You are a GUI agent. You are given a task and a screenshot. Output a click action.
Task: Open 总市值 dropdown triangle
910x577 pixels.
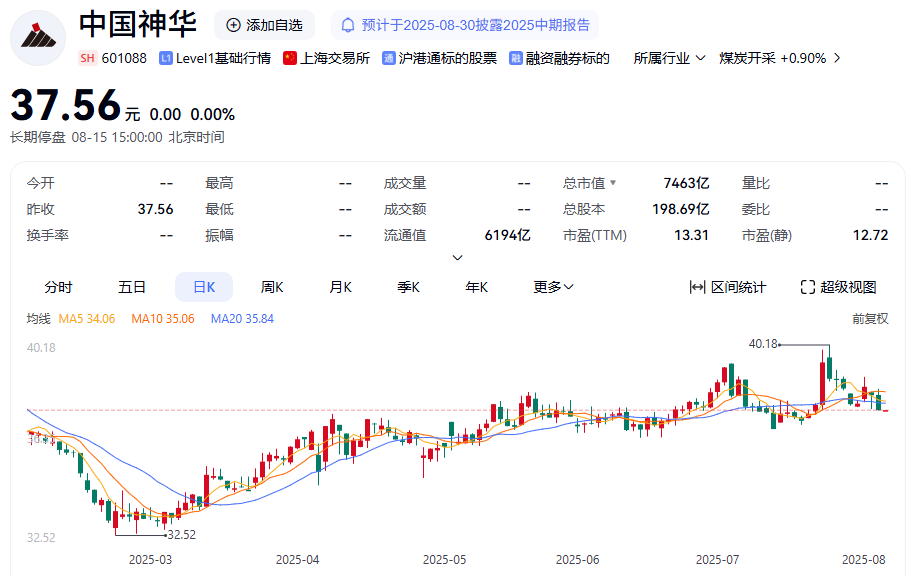point(613,183)
